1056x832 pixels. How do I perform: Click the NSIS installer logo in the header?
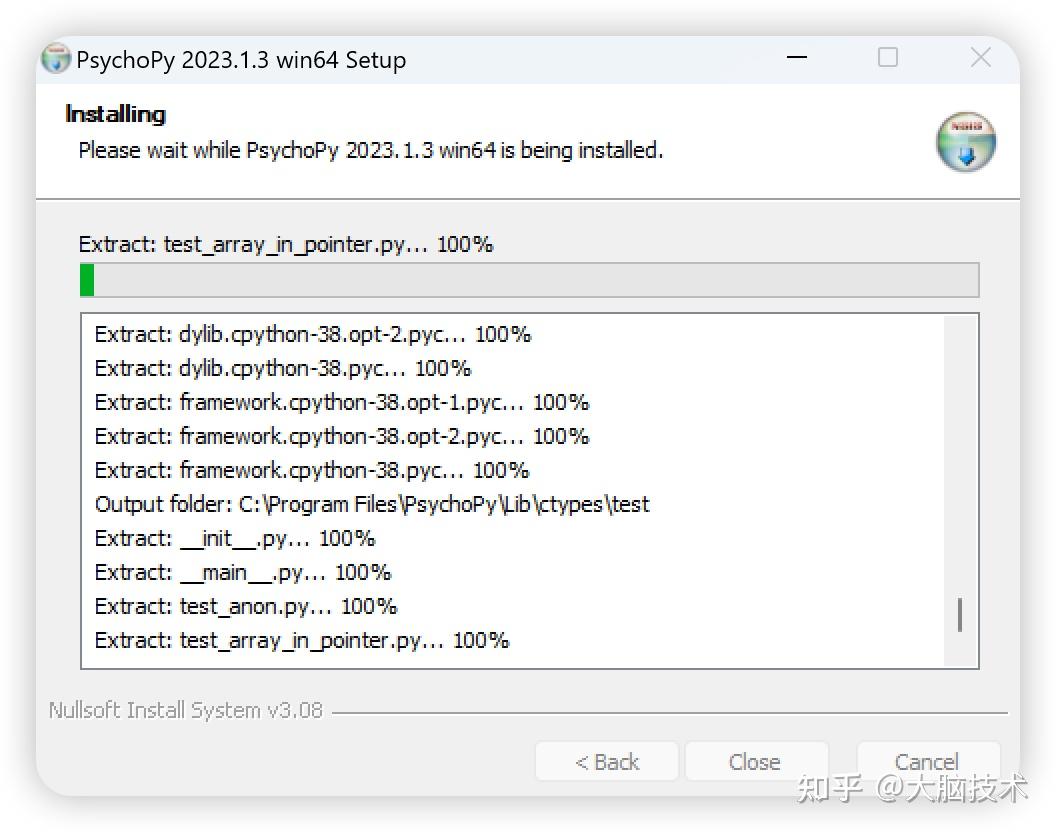965,143
